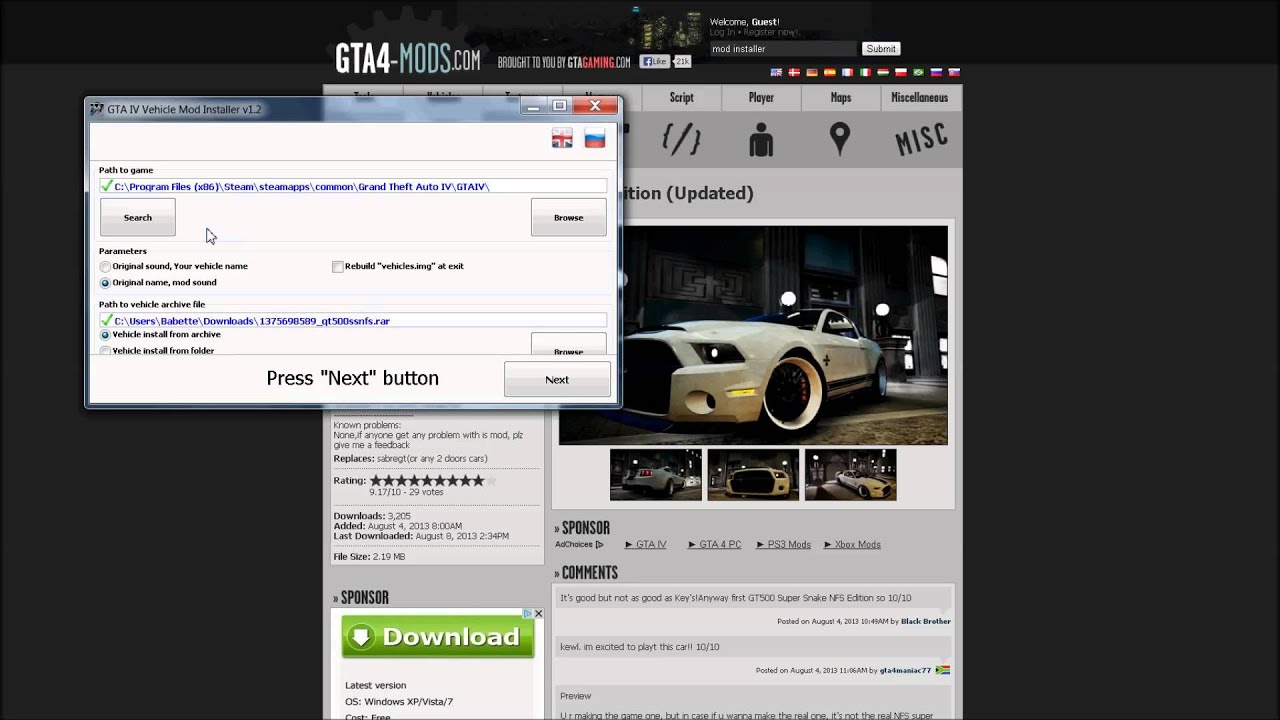The height and width of the screenshot is (720, 1280).
Task: Click the Danish flag on the website
Action: 794,73
